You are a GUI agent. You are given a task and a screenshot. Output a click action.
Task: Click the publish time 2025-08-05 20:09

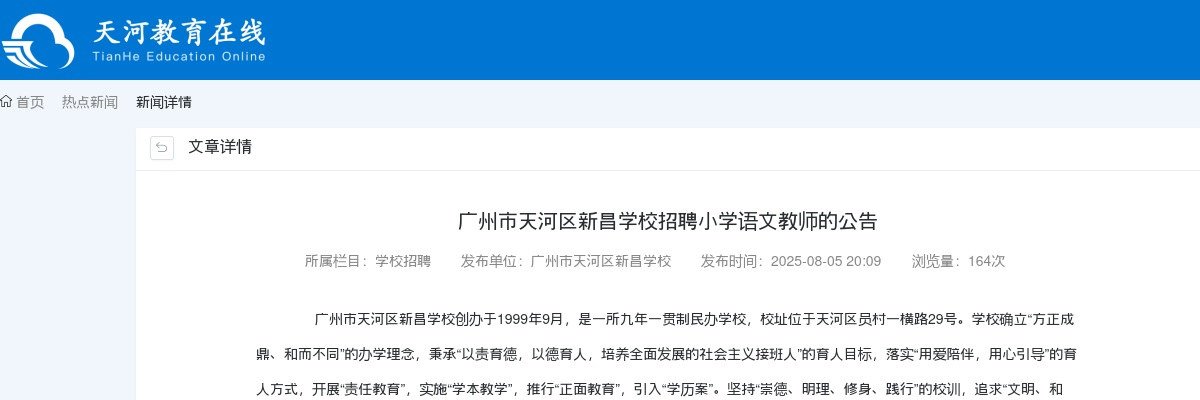823,261
